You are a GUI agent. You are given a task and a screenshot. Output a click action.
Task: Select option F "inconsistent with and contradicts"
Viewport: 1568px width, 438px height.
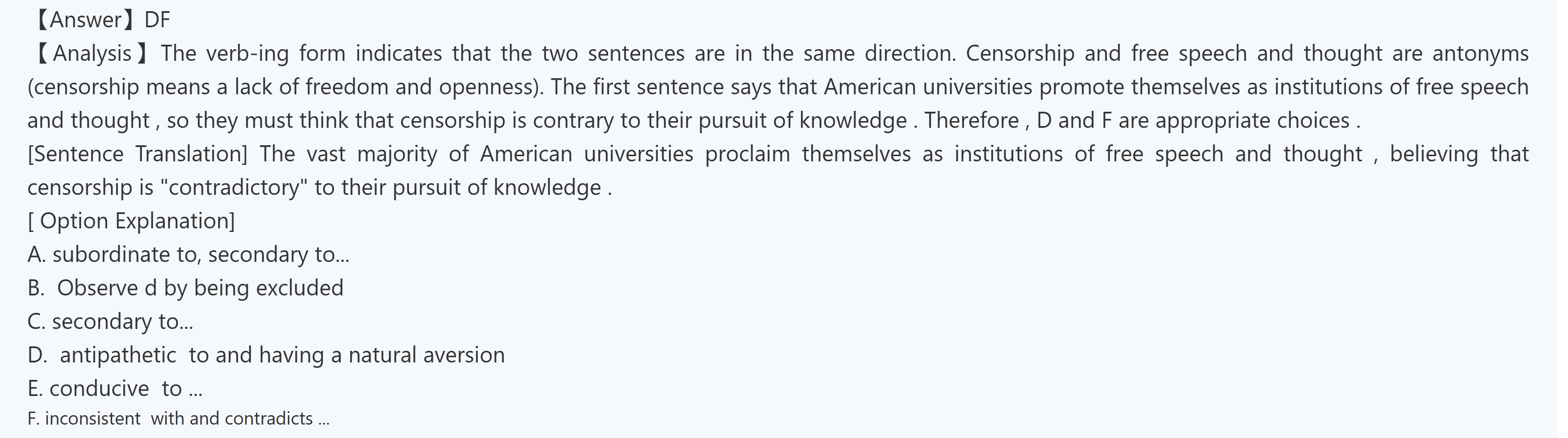coord(178,419)
